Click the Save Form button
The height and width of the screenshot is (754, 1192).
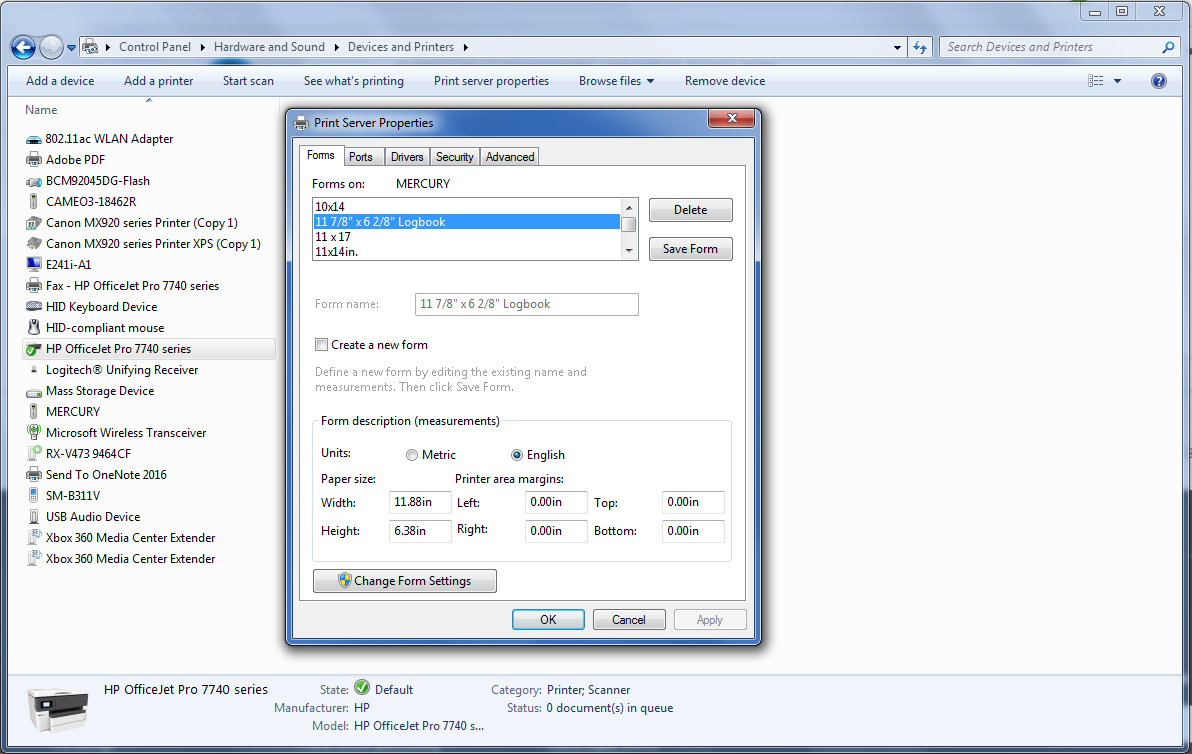[690, 249]
